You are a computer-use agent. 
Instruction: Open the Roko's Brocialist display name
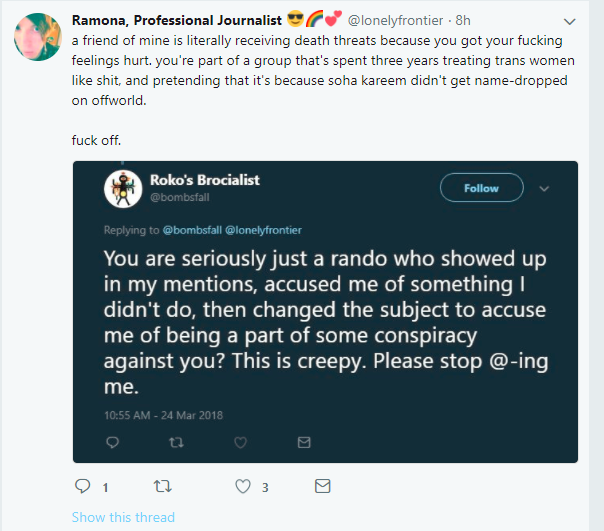(x=205, y=180)
